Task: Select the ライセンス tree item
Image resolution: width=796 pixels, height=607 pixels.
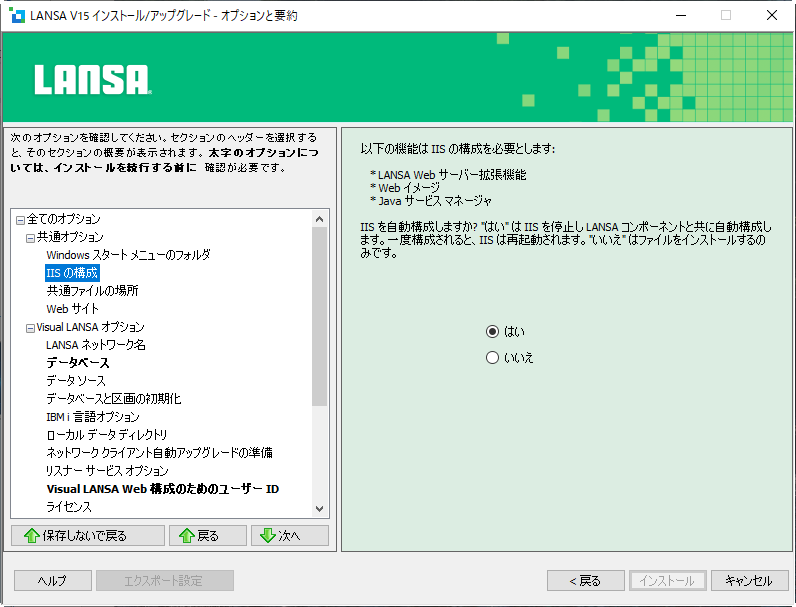Action: pyautogui.click(x=69, y=507)
